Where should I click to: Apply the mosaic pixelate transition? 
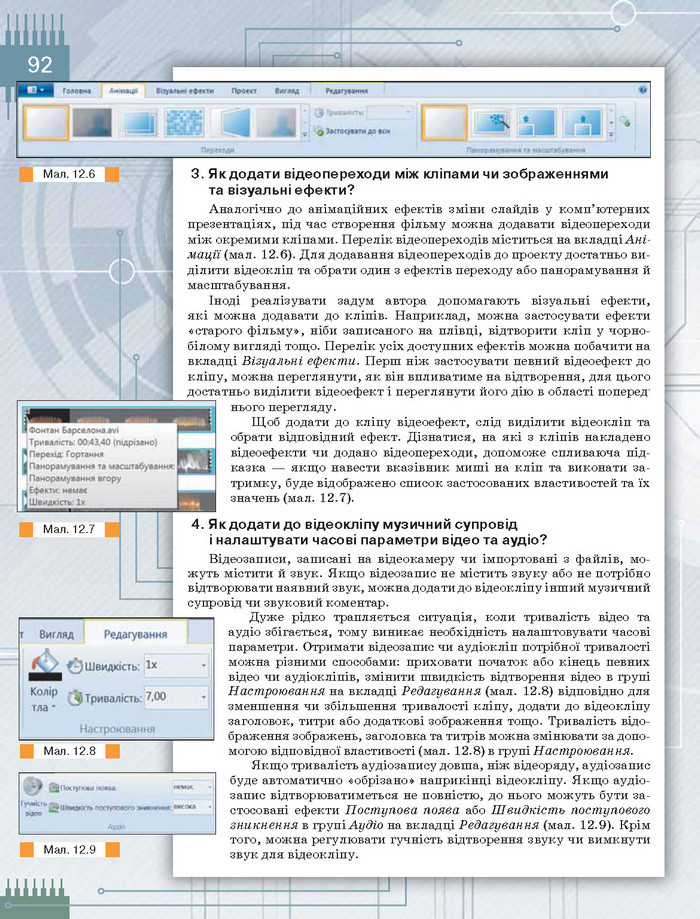coord(185,122)
